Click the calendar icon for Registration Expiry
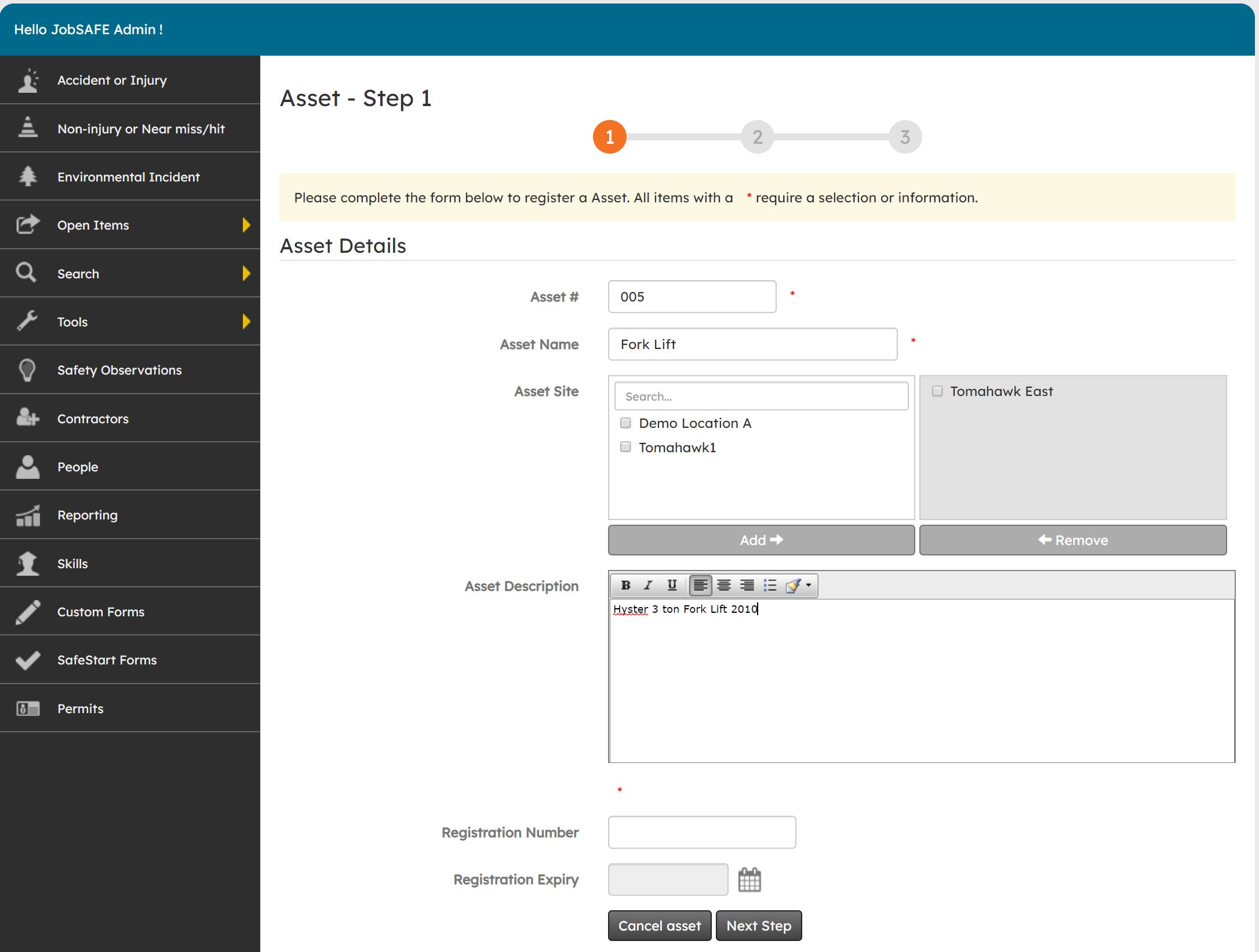 [750, 879]
